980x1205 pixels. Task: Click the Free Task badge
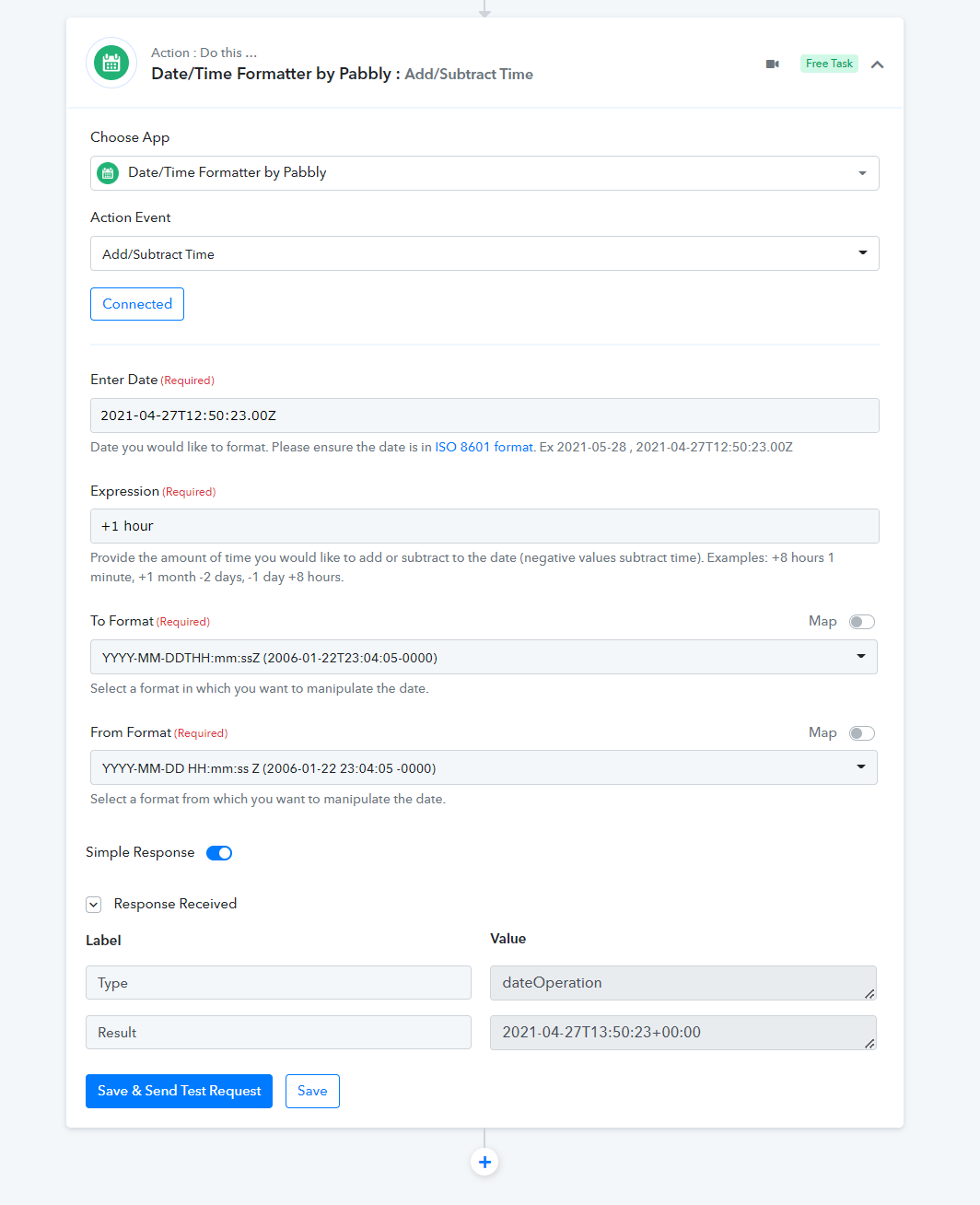click(829, 64)
